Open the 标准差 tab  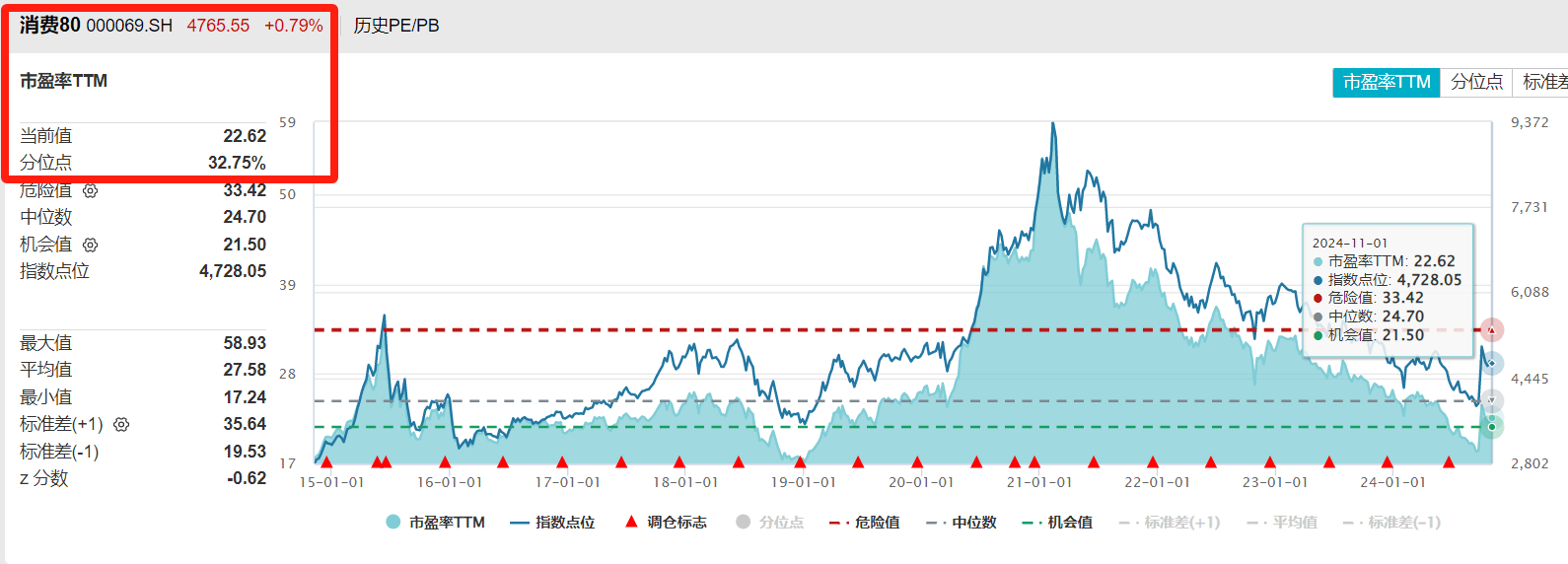point(1543,82)
